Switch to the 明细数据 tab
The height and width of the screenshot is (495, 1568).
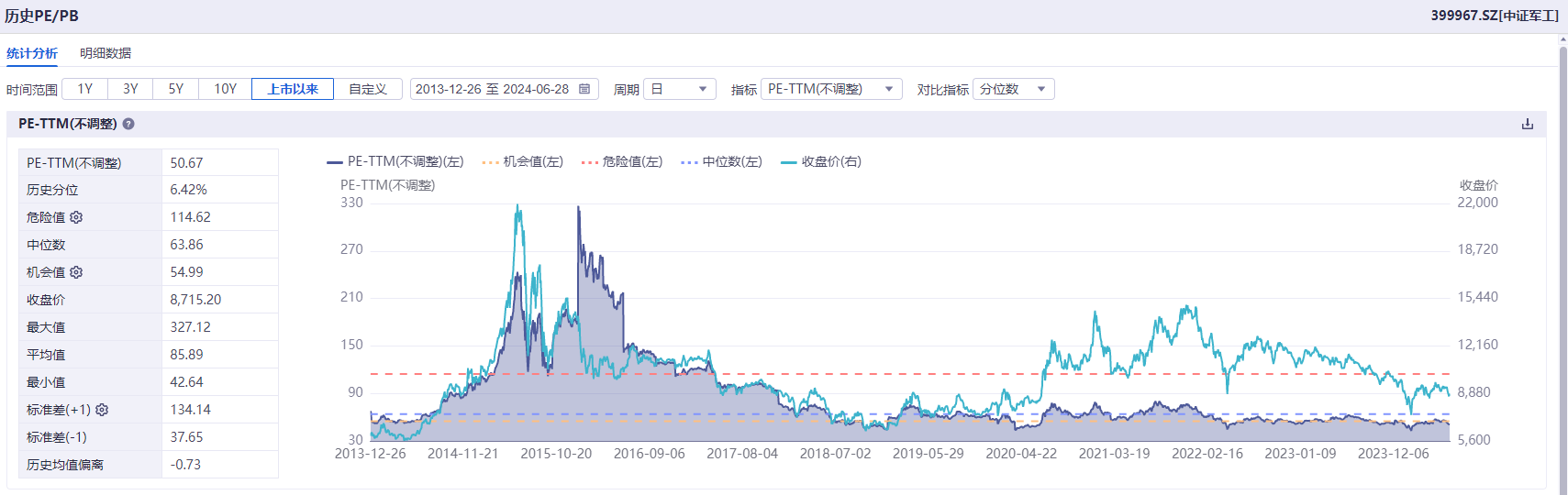coord(106,53)
